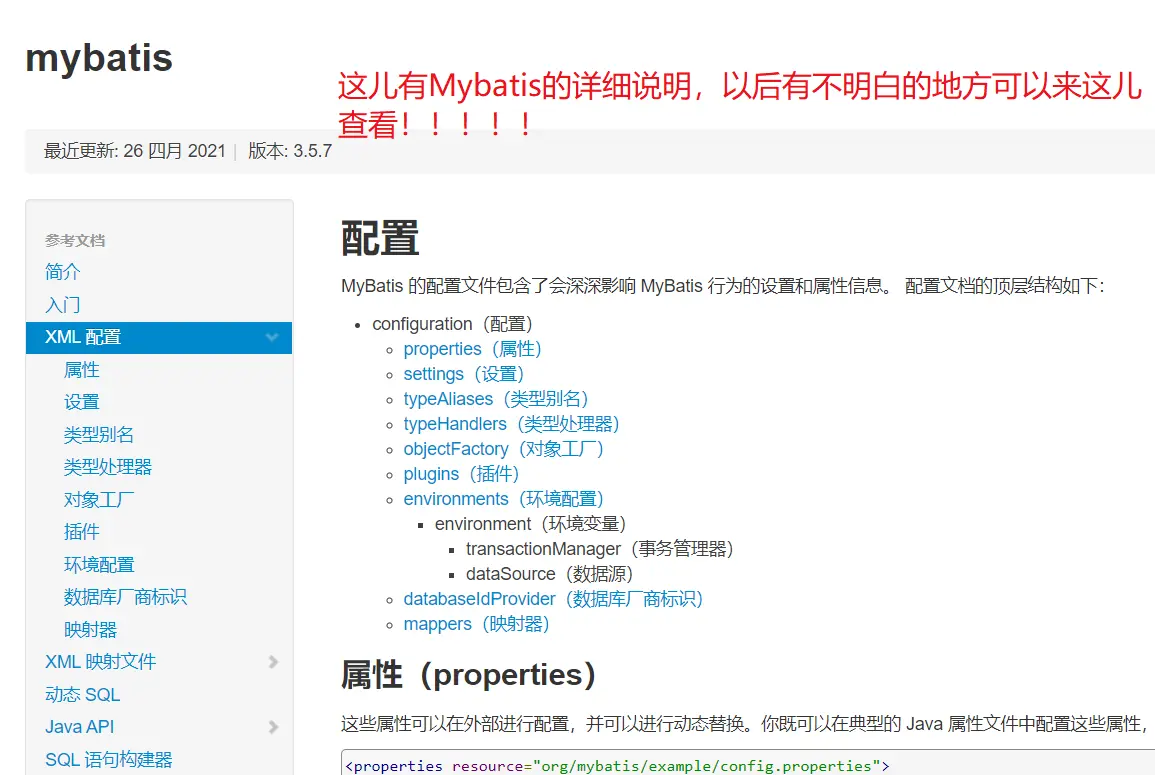
Task: Expand the XML 映射文件 submenu arrow
Action: point(273,662)
